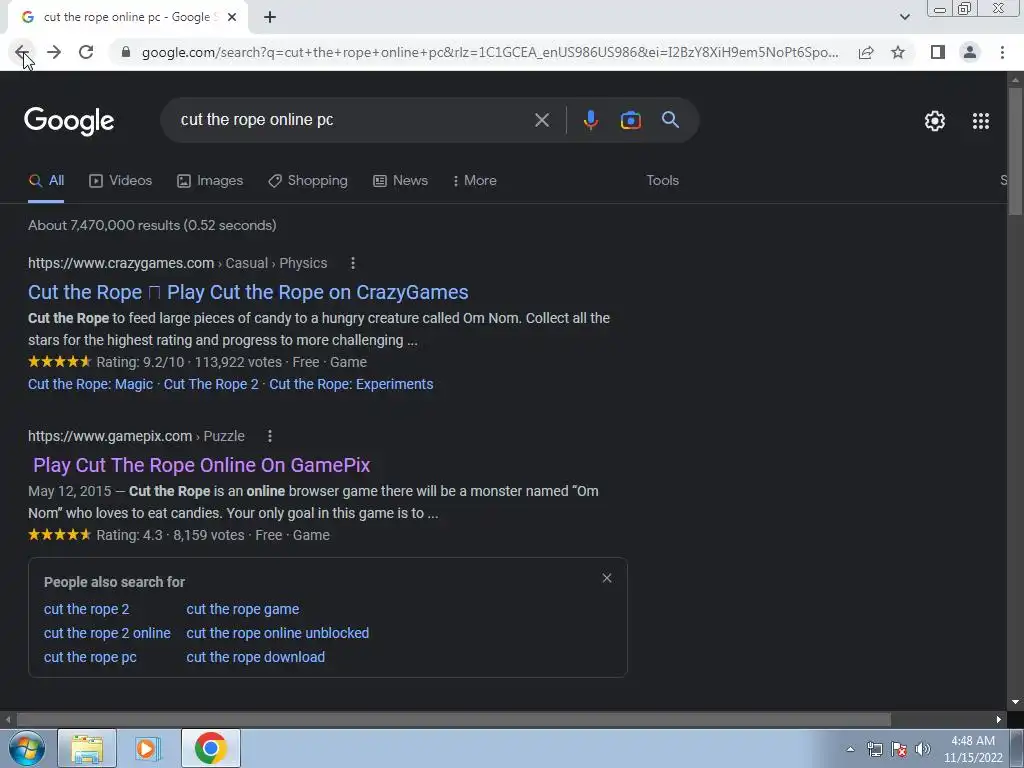
Task: Start voice search with the microphone icon
Action: pos(590,120)
